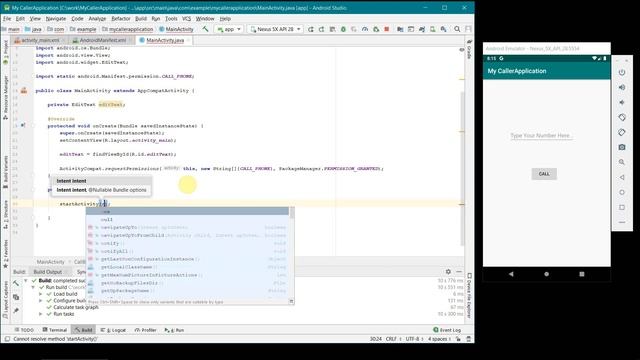Open the Event Log
Screen dimensions: 640x360
[447, 330]
